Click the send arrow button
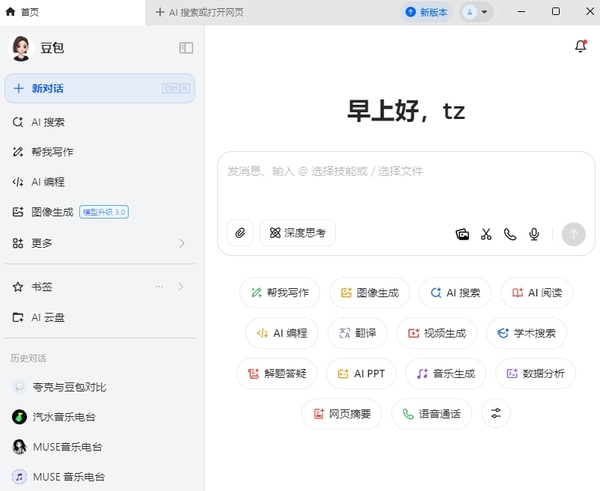Viewport: 600px width, 491px height. tap(573, 234)
